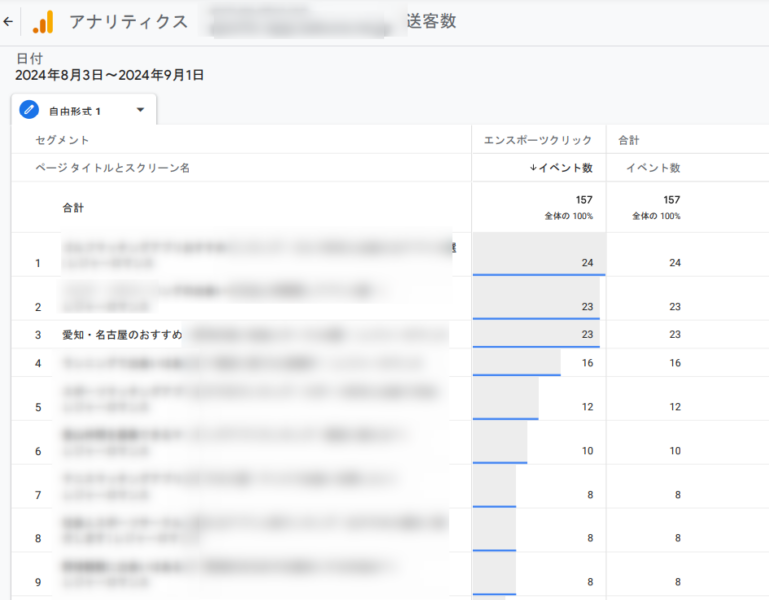Sort by ↓イベント数 column
The width and height of the screenshot is (769, 600).
[561, 168]
